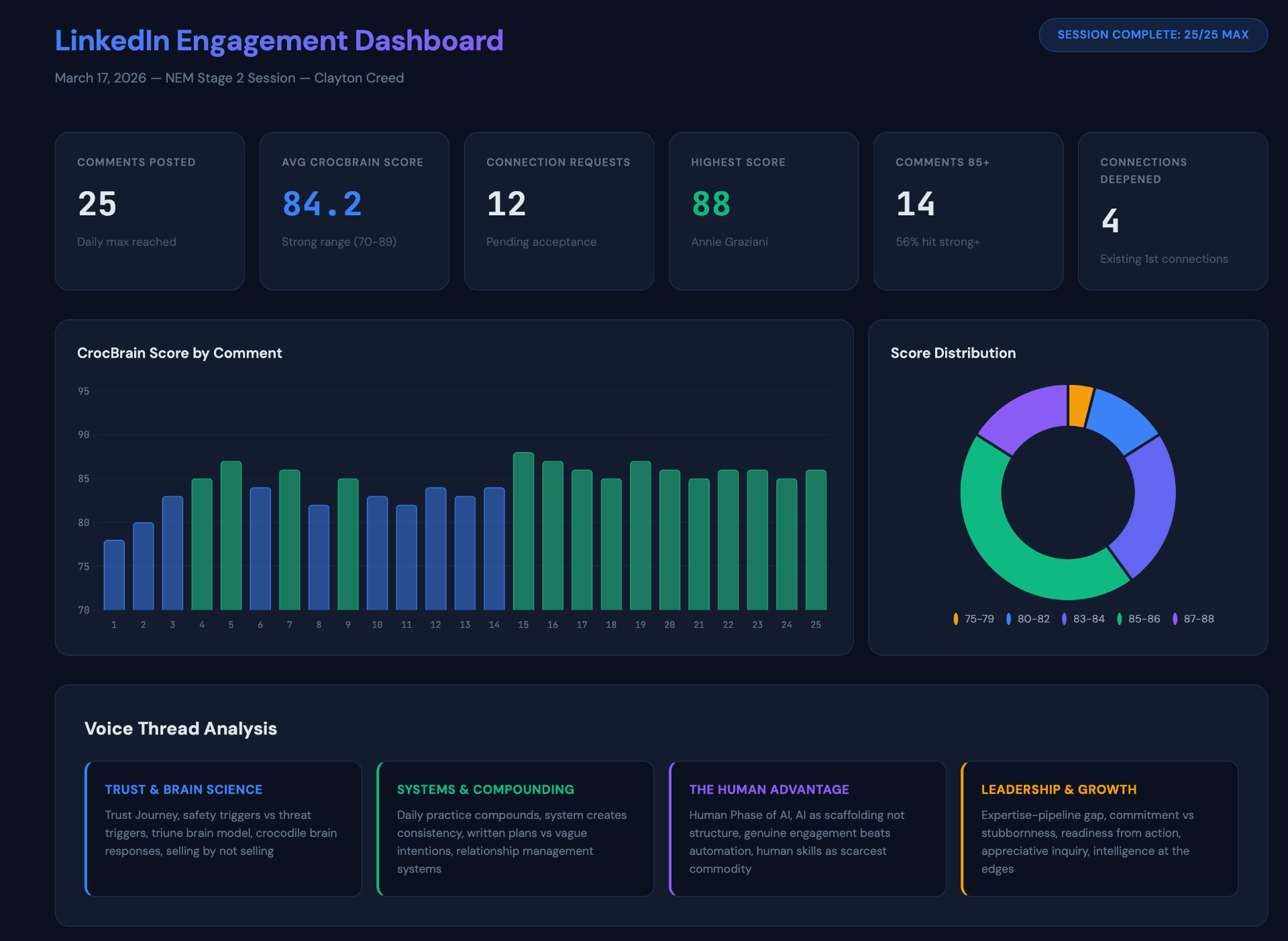The height and width of the screenshot is (941, 1288).
Task: Click the LinkedIn Engagement Dashboard title
Action: (279, 40)
